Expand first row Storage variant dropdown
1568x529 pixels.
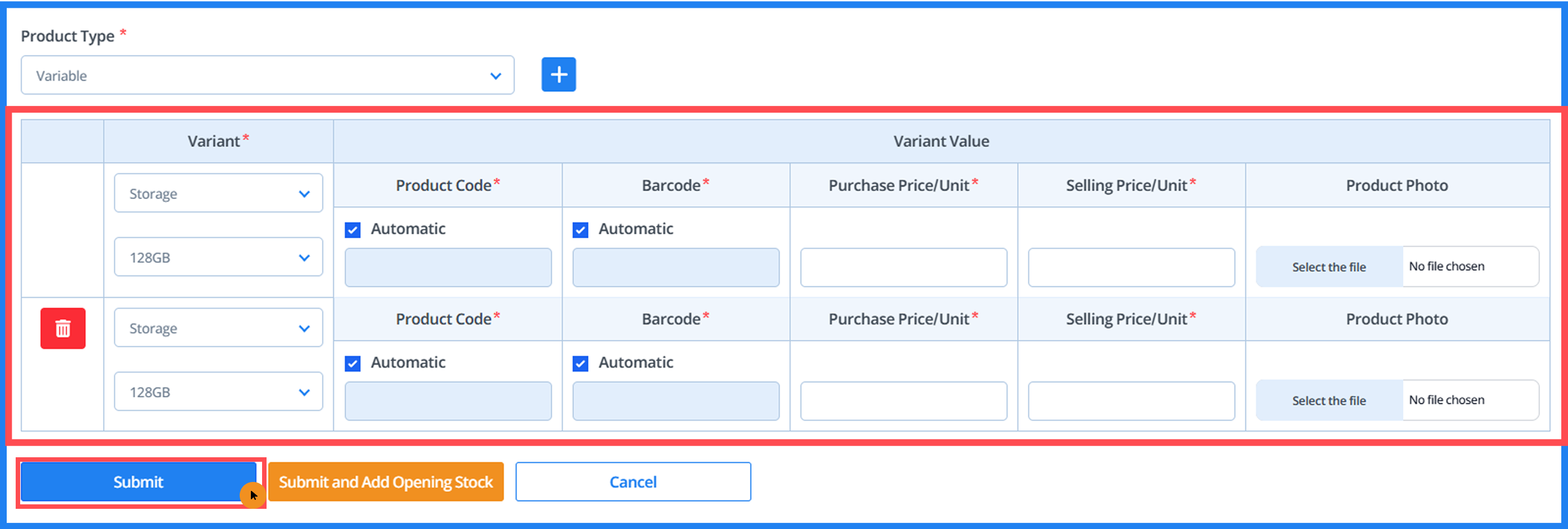[218, 194]
